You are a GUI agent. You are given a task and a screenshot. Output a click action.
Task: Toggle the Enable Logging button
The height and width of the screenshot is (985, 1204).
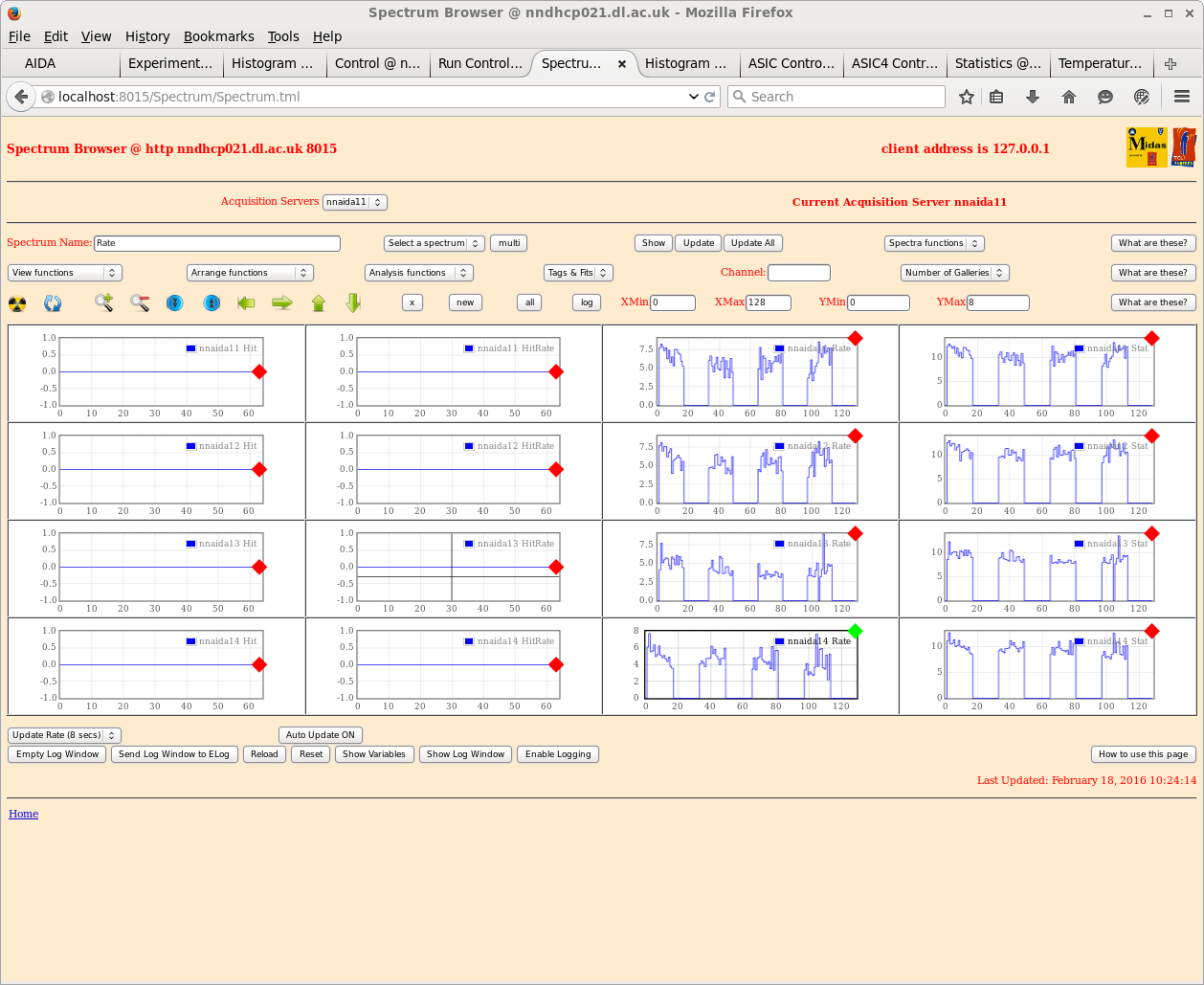pos(558,754)
